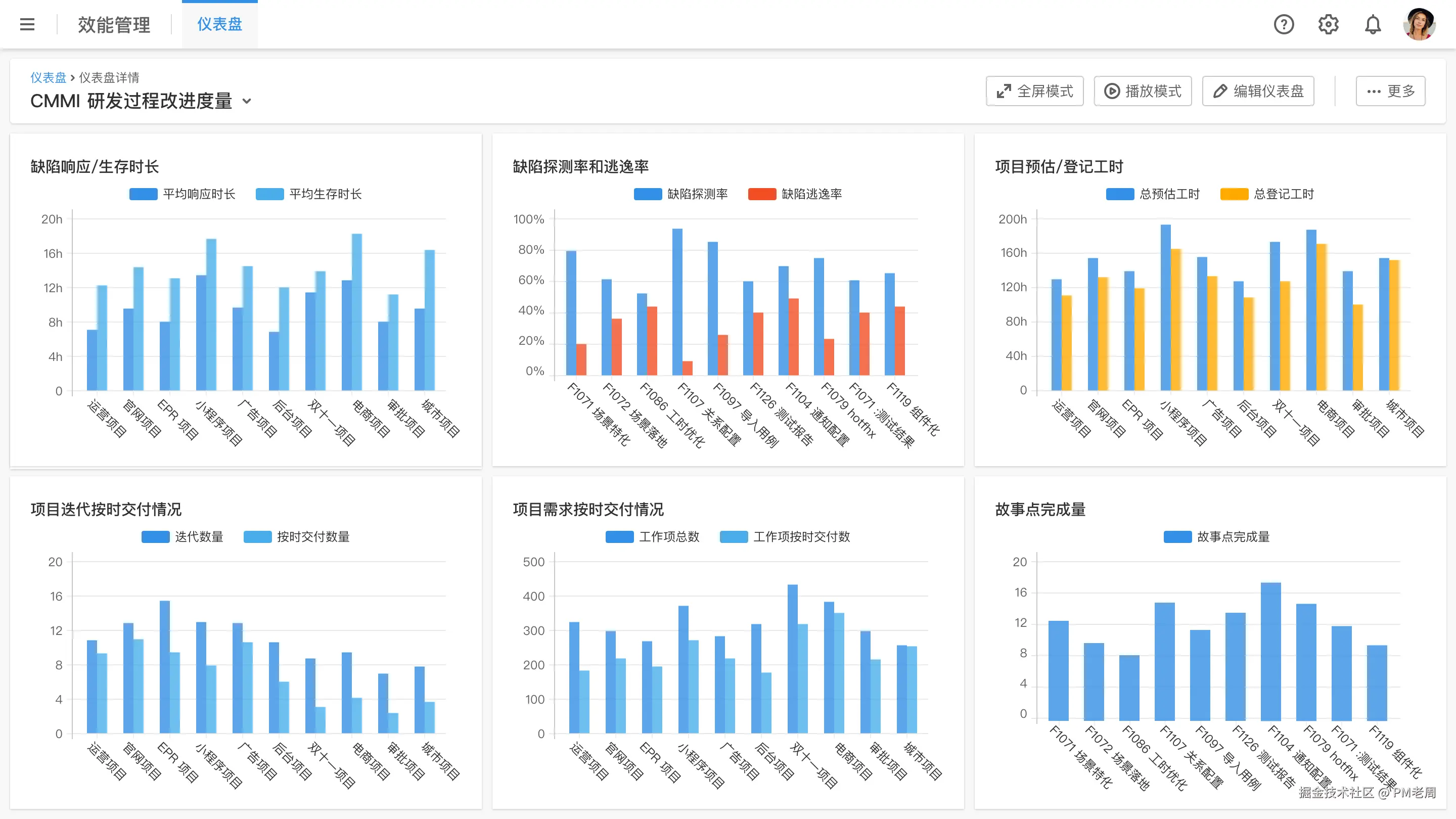Open the hamburger menu icon
The width and height of the screenshot is (1456, 819).
(27, 24)
